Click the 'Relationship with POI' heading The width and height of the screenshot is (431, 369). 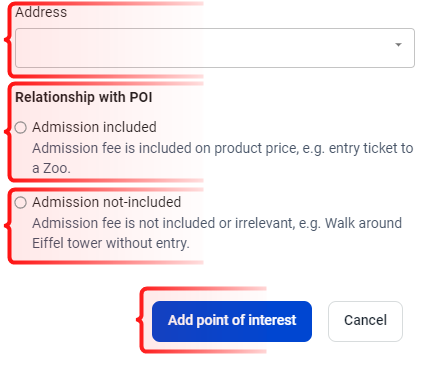tap(84, 97)
